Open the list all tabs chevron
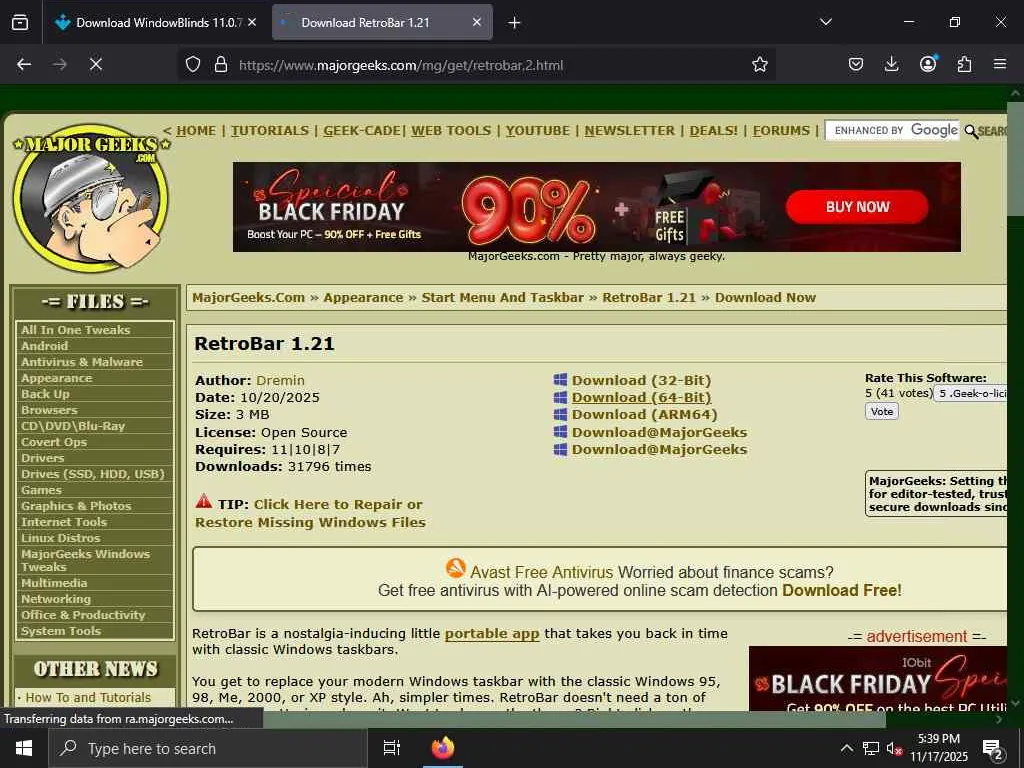The height and width of the screenshot is (768, 1024). click(825, 22)
